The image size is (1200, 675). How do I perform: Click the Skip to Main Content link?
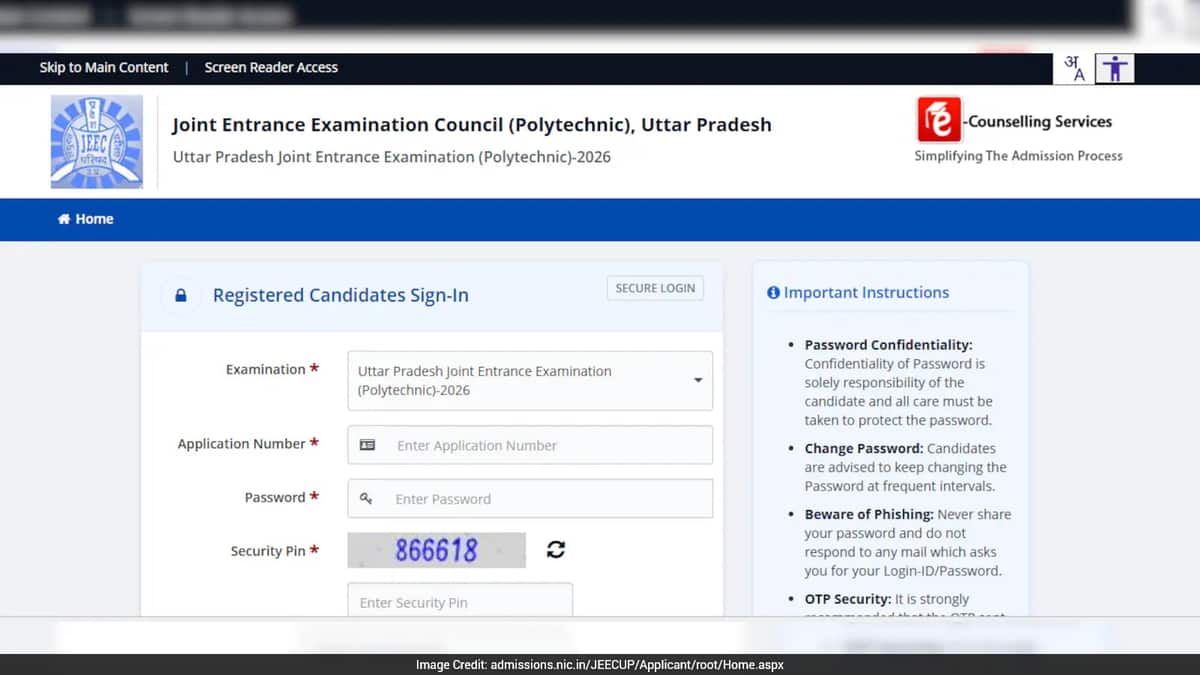[x=104, y=67]
